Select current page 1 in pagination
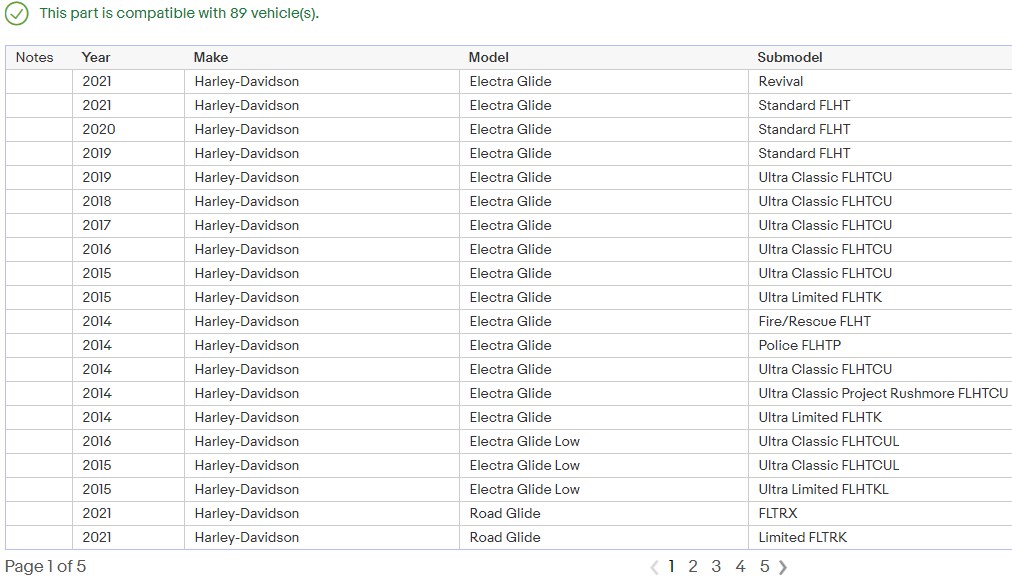Screen dimensions: 1012x578 670,567
